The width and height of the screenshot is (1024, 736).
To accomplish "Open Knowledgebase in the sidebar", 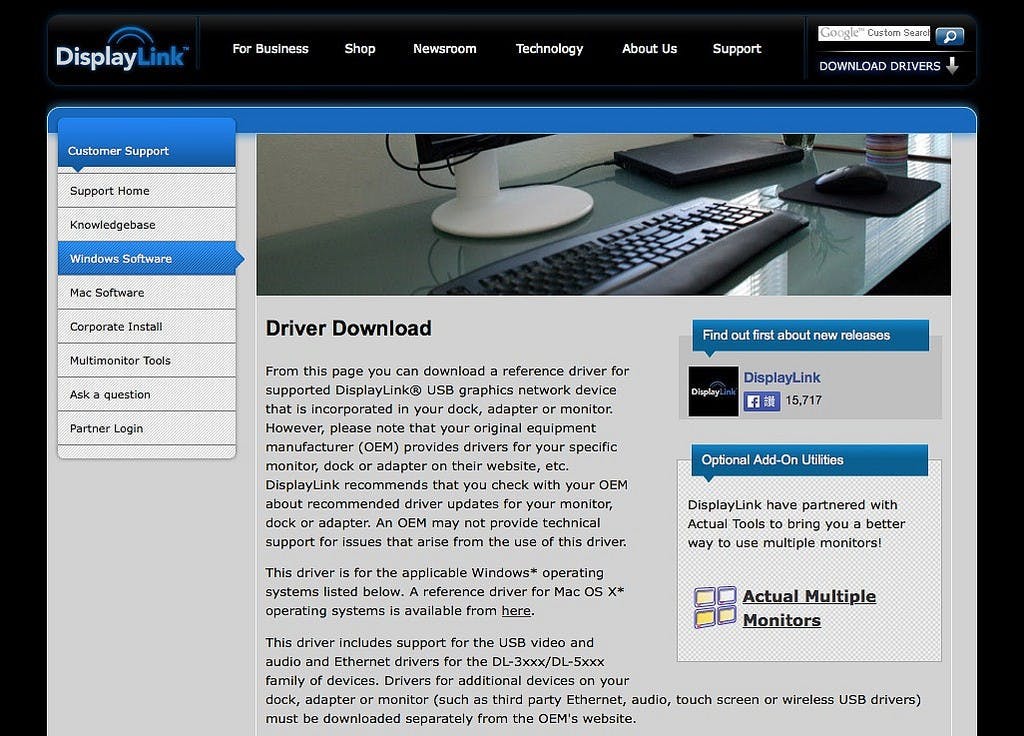I will coord(146,225).
